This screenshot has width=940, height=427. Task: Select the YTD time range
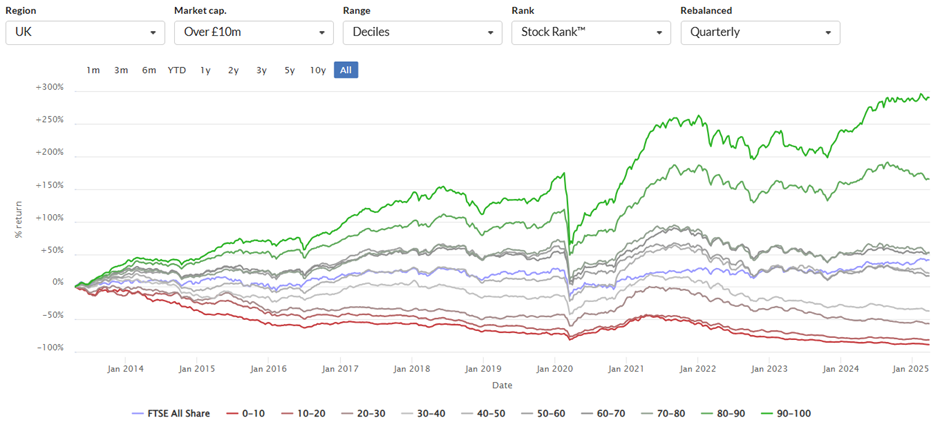[177, 70]
